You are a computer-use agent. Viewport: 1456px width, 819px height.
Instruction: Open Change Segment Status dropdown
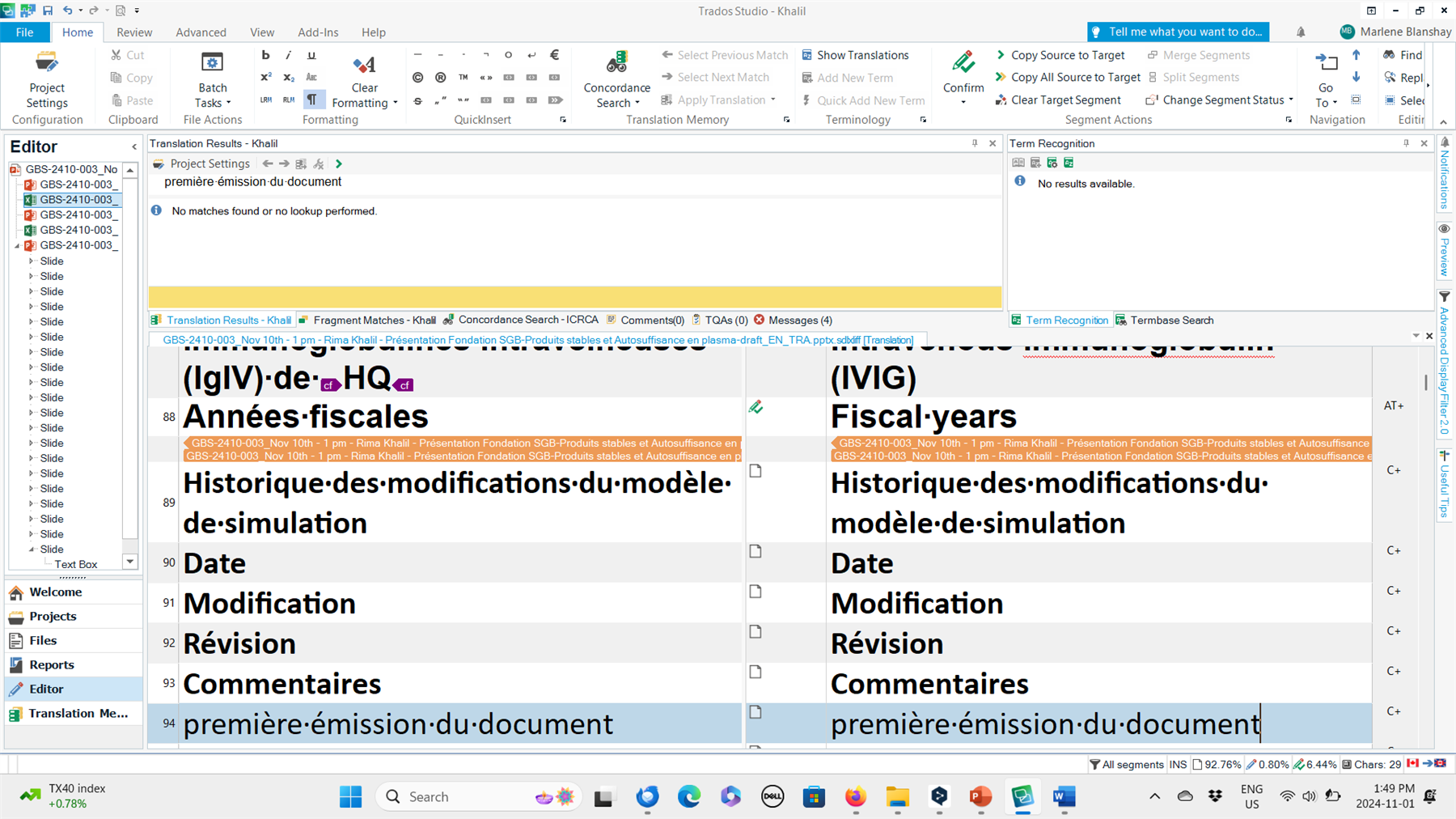(x=1220, y=100)
